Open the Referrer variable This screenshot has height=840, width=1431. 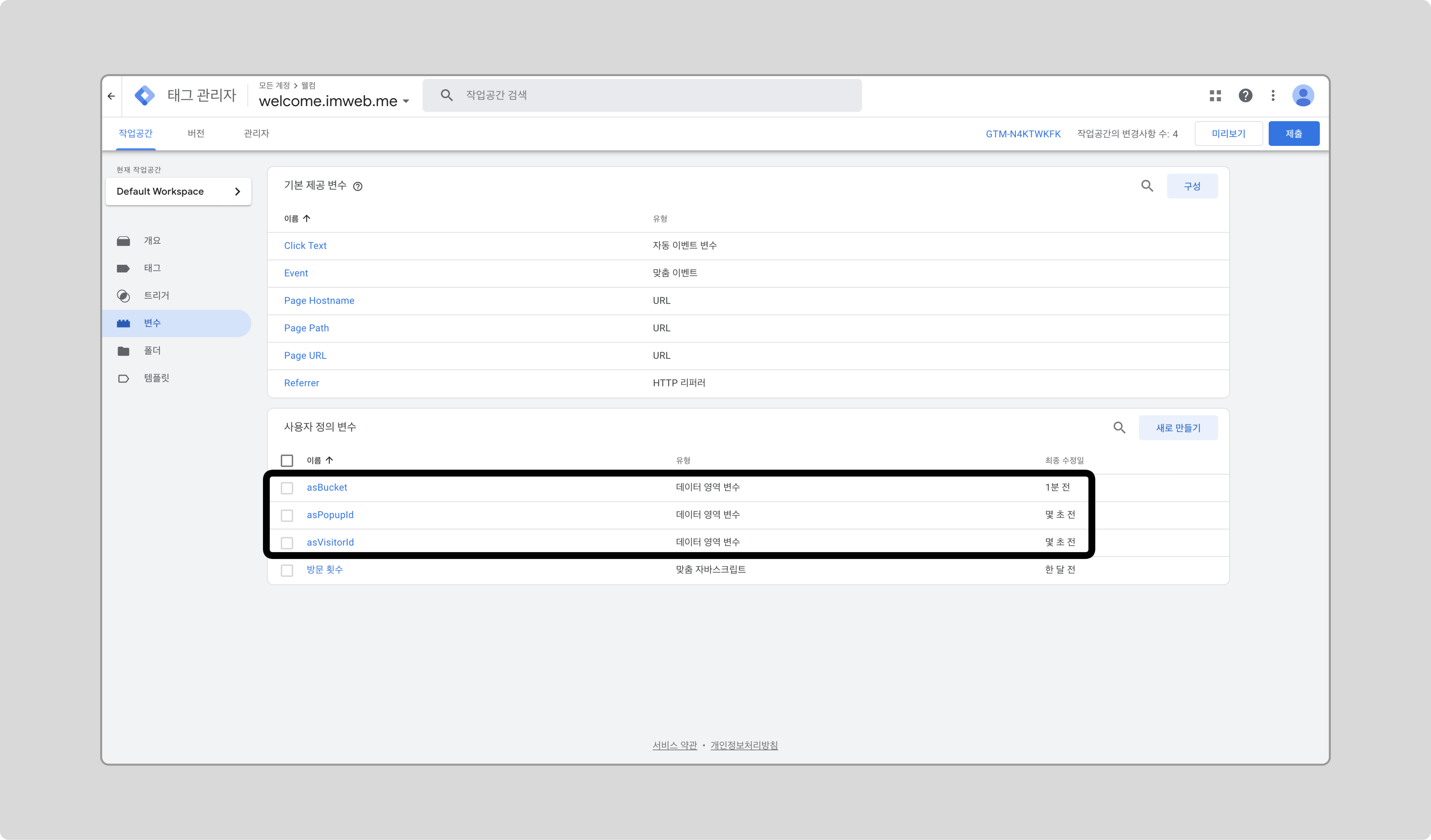302,384
